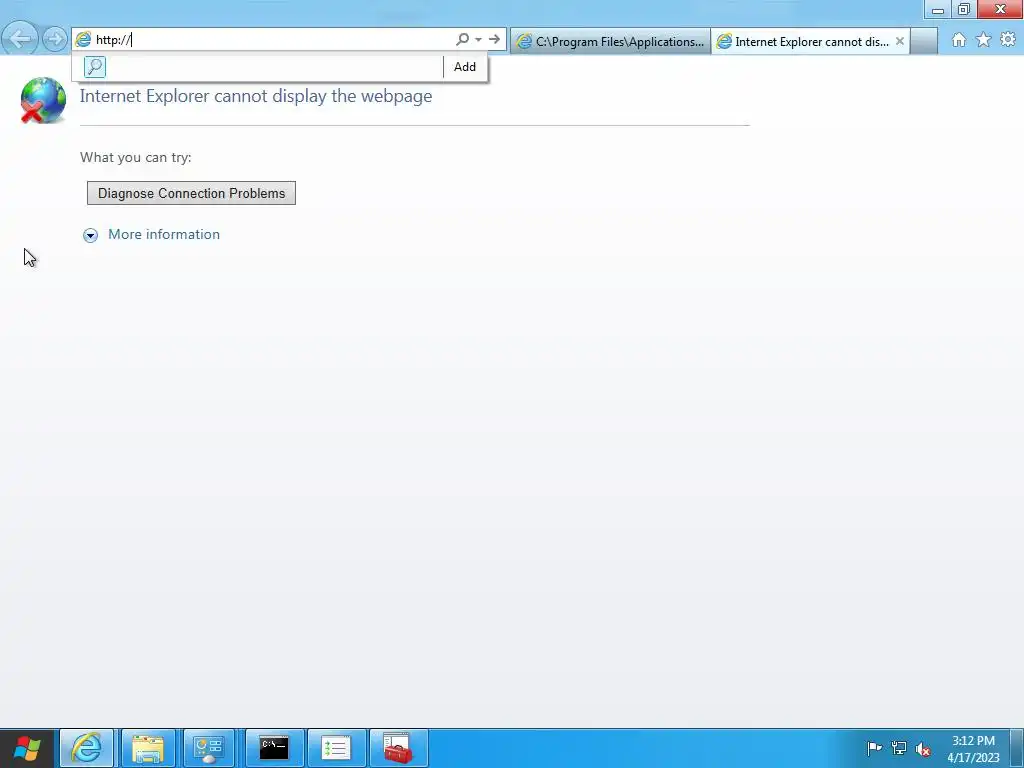Click the Forward navigation arrow button
Screen dimensions: 1024x768
(55, 39)
